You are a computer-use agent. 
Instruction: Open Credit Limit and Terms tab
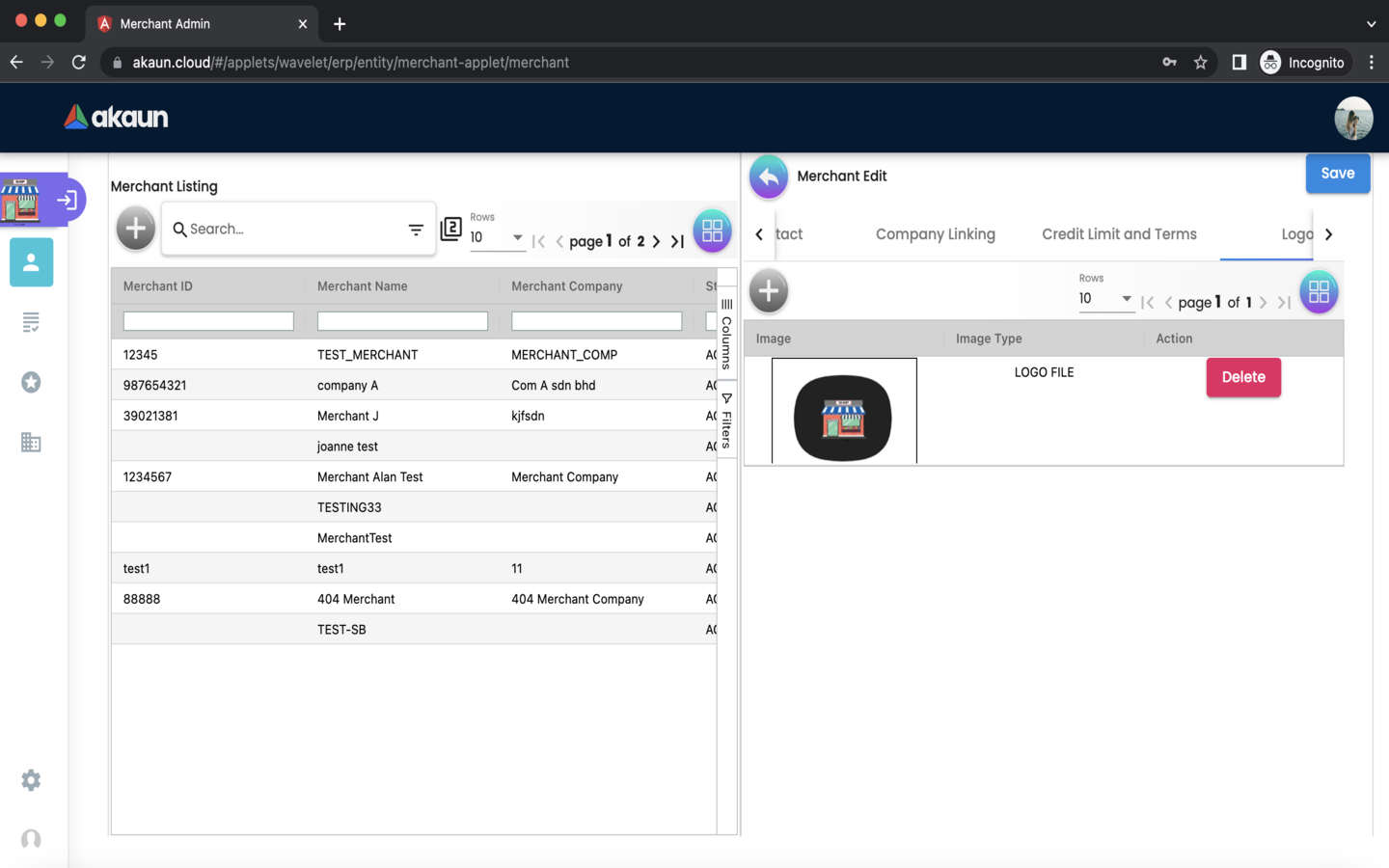click(x=1119, y=234)
